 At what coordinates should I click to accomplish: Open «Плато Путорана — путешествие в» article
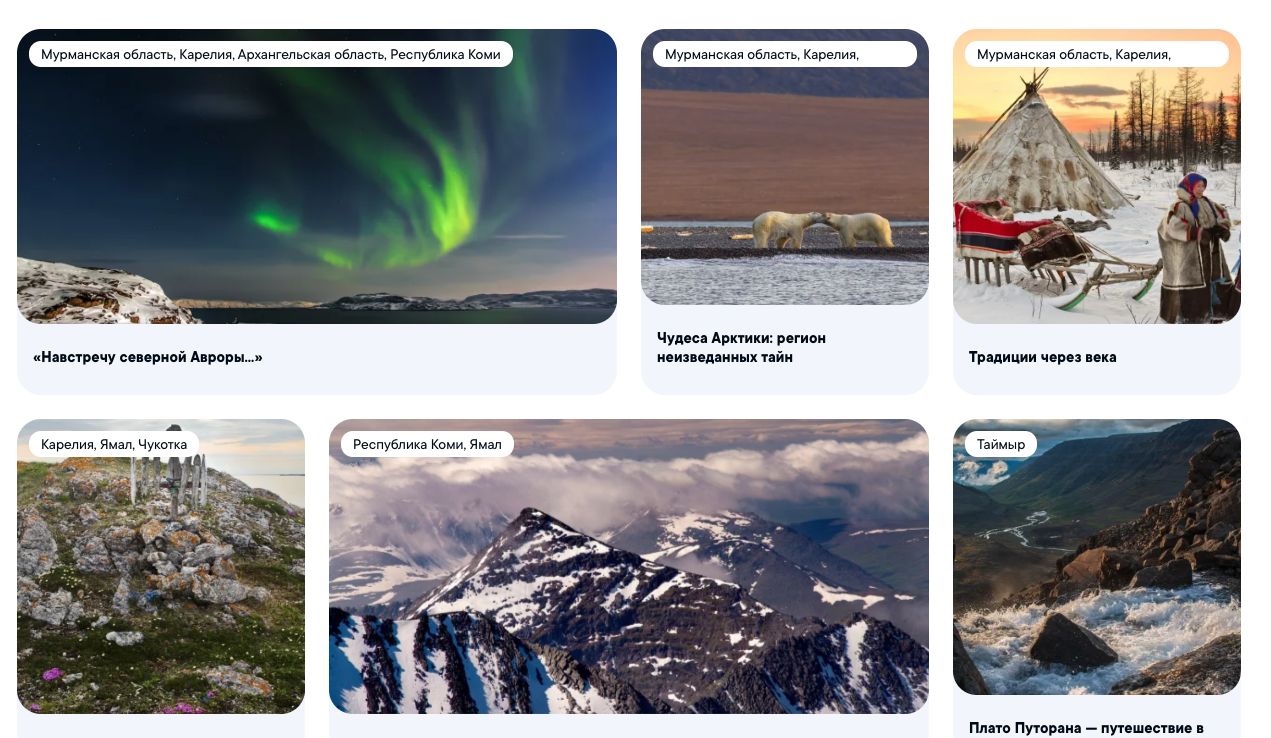point(1086,728)
